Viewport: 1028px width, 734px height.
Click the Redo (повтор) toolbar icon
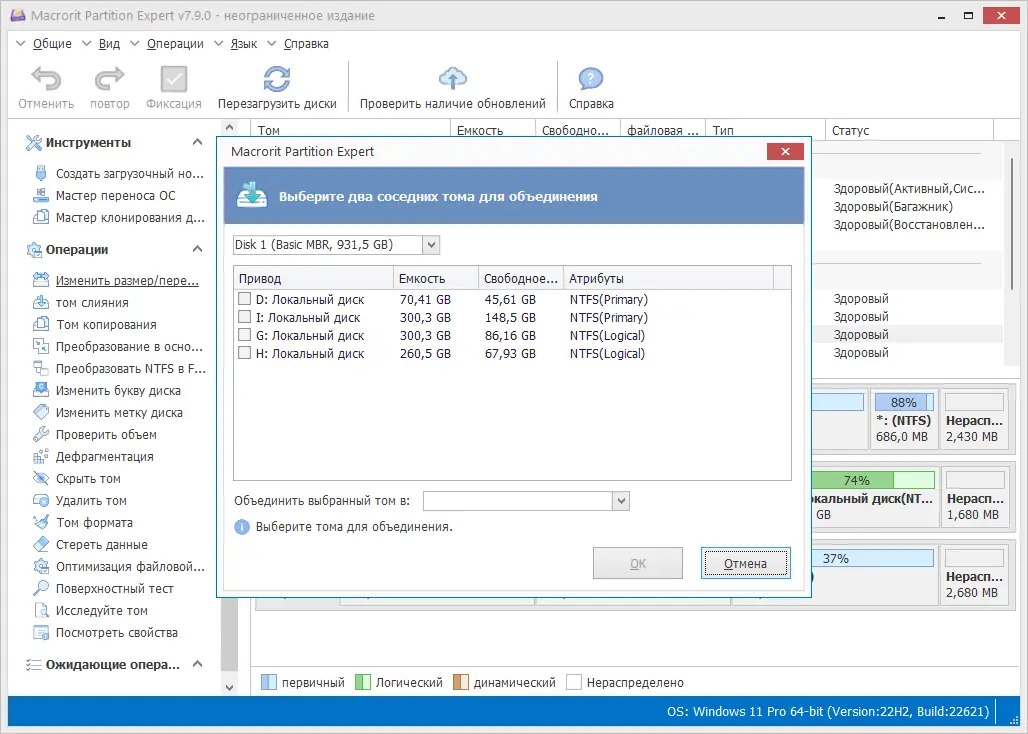pyautogui.click(x=109, y=79)
